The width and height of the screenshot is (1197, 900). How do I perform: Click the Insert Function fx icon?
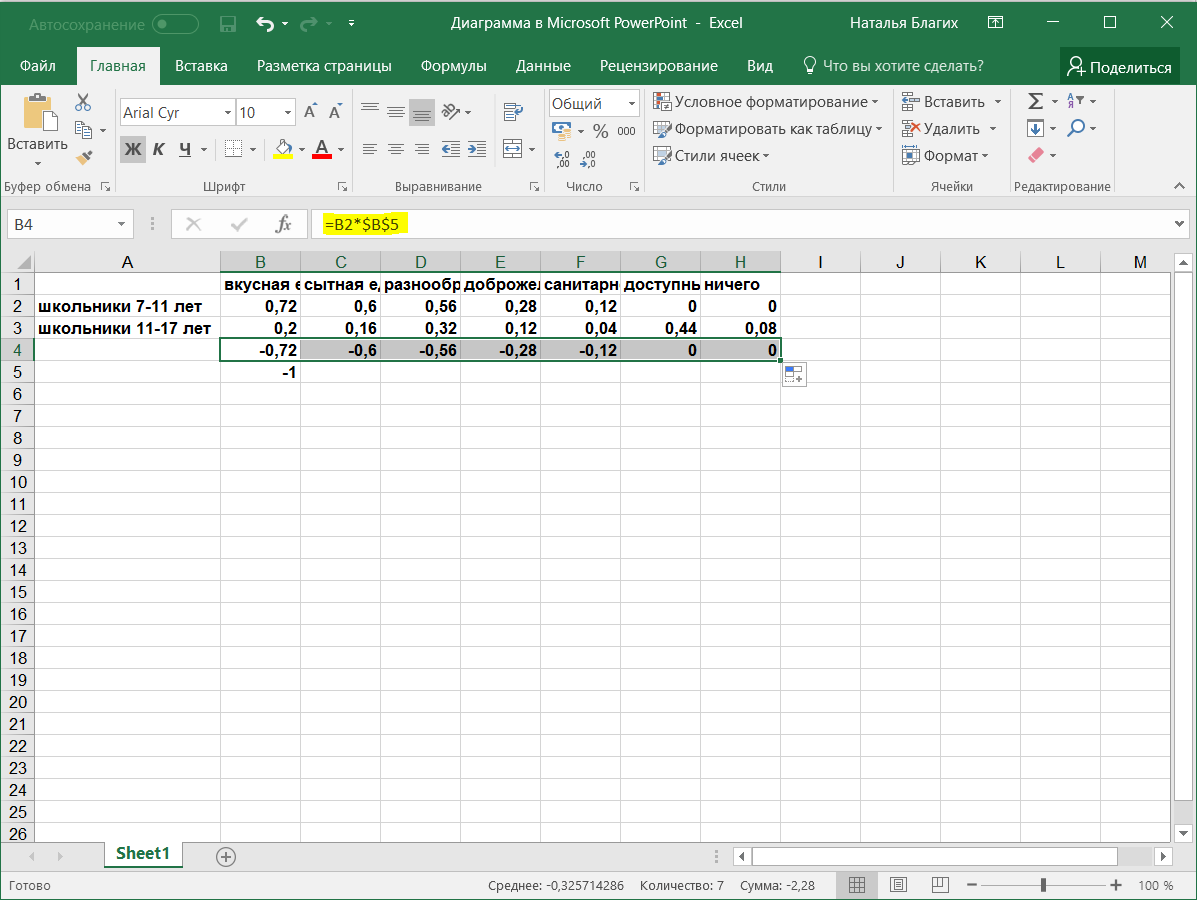tap(283, 225)
